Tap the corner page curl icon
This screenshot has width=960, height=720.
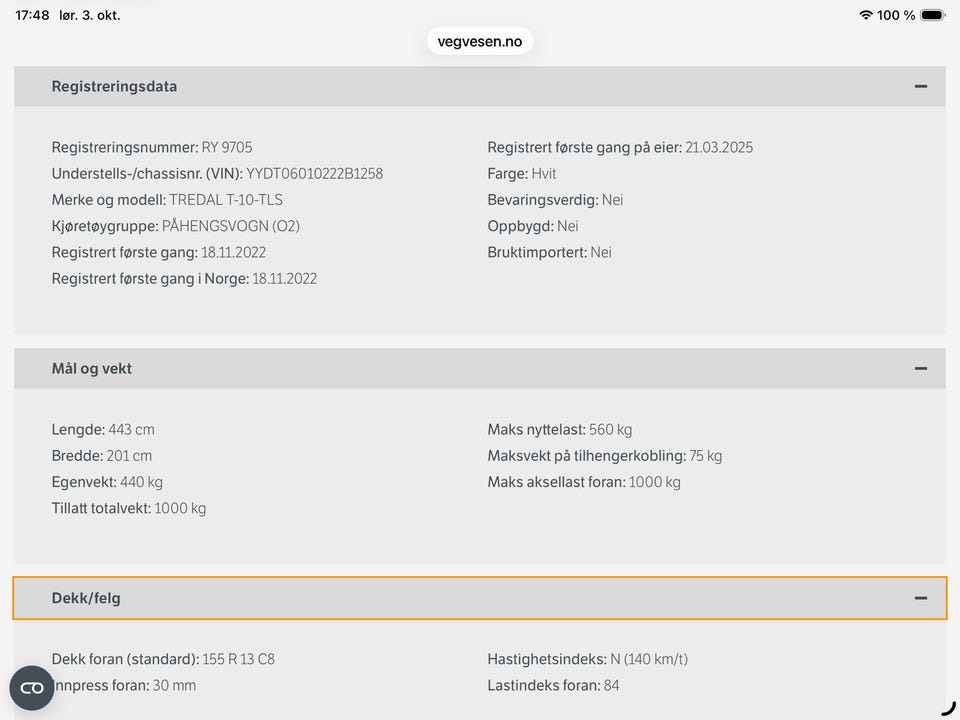point(948,708)
